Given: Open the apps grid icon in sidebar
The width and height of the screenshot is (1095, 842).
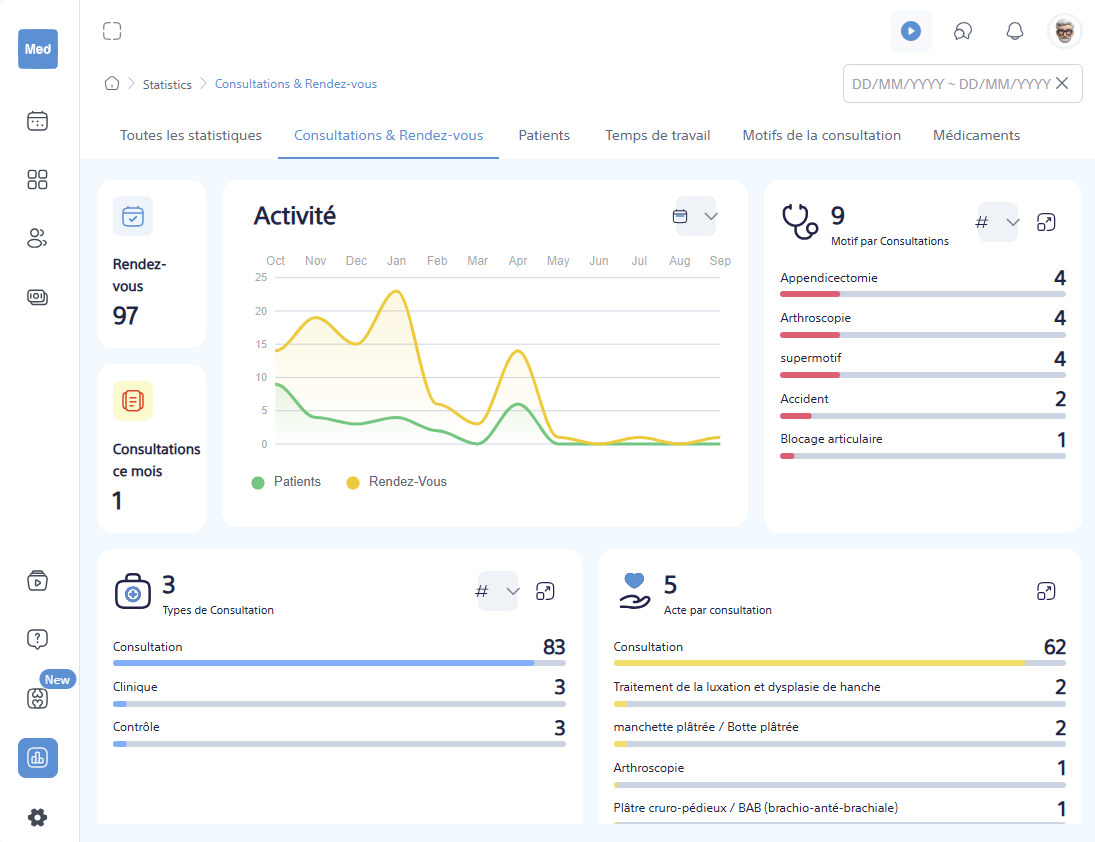Looking at the screenshot, I should coord(37,180).
